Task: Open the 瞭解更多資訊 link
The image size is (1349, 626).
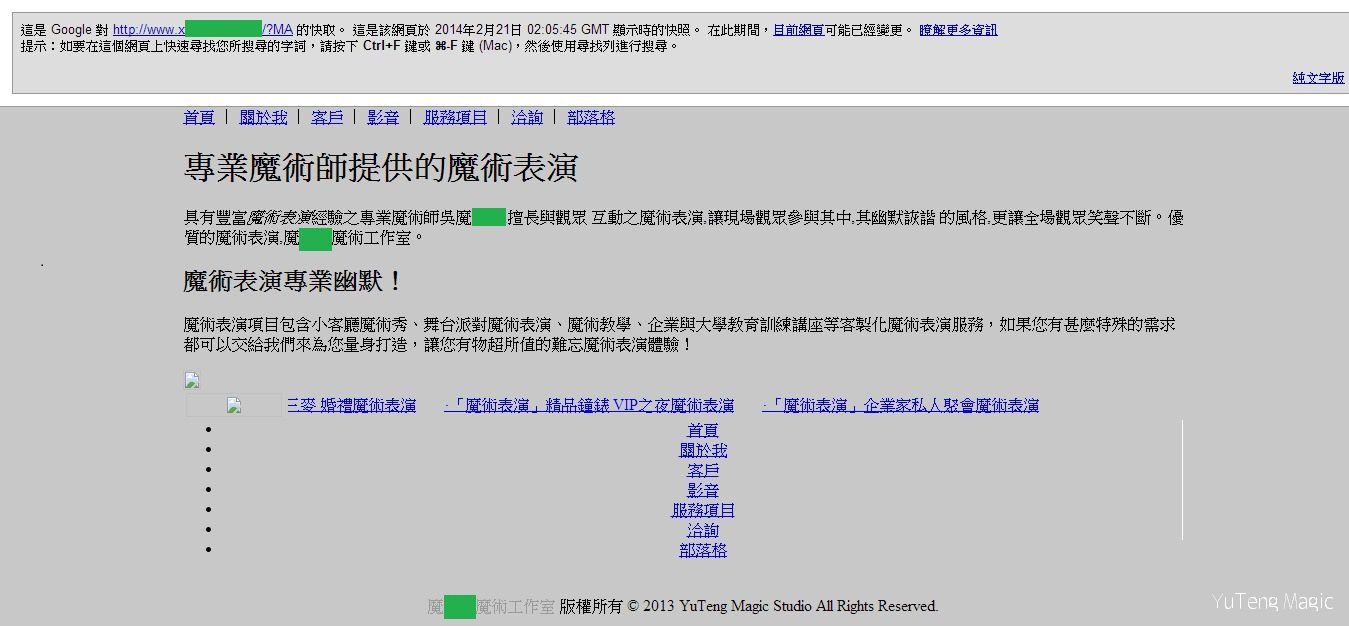Action: tap(958, 30)
